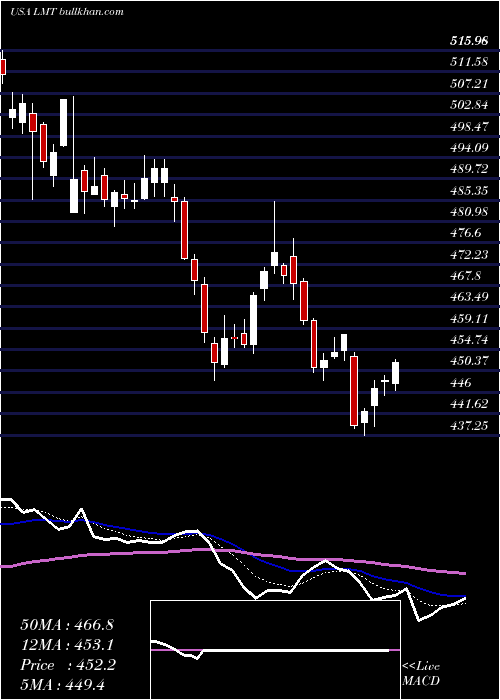Click the 446 price label
This screenshot has height=700, width=500.
click(460, 383)
